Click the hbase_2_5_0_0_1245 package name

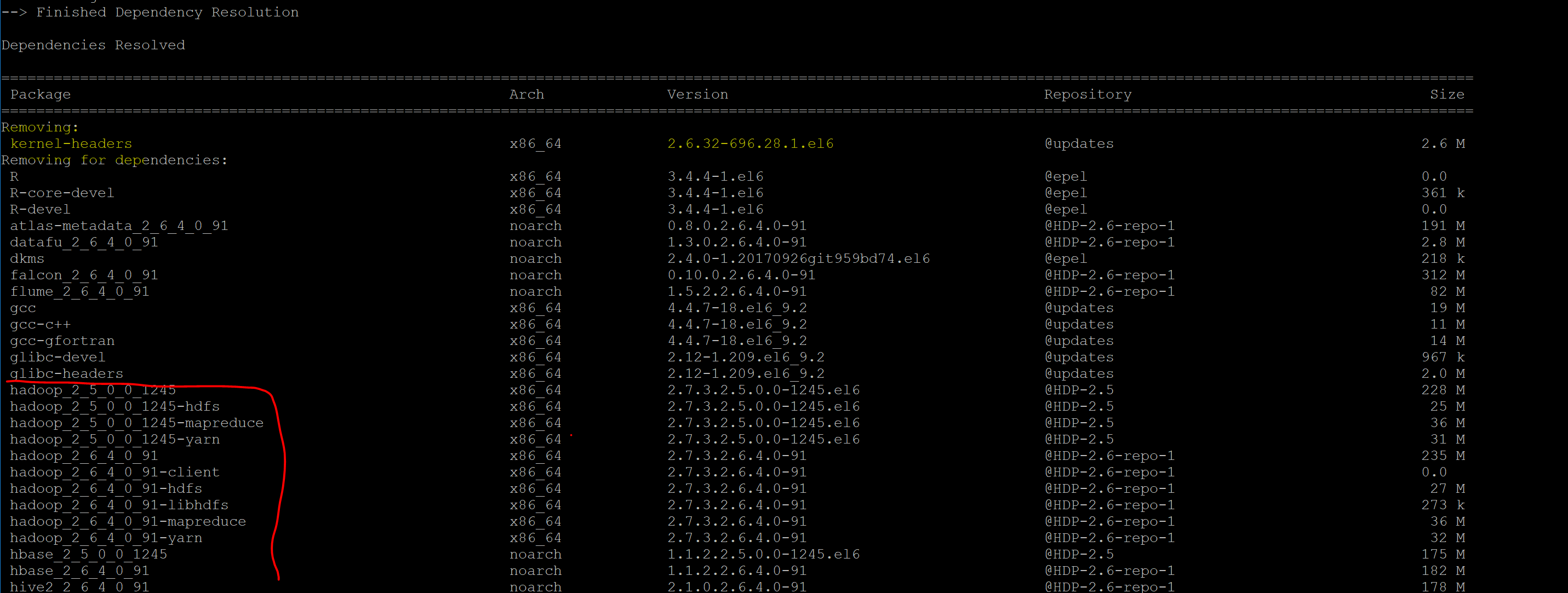click(88, 554)
